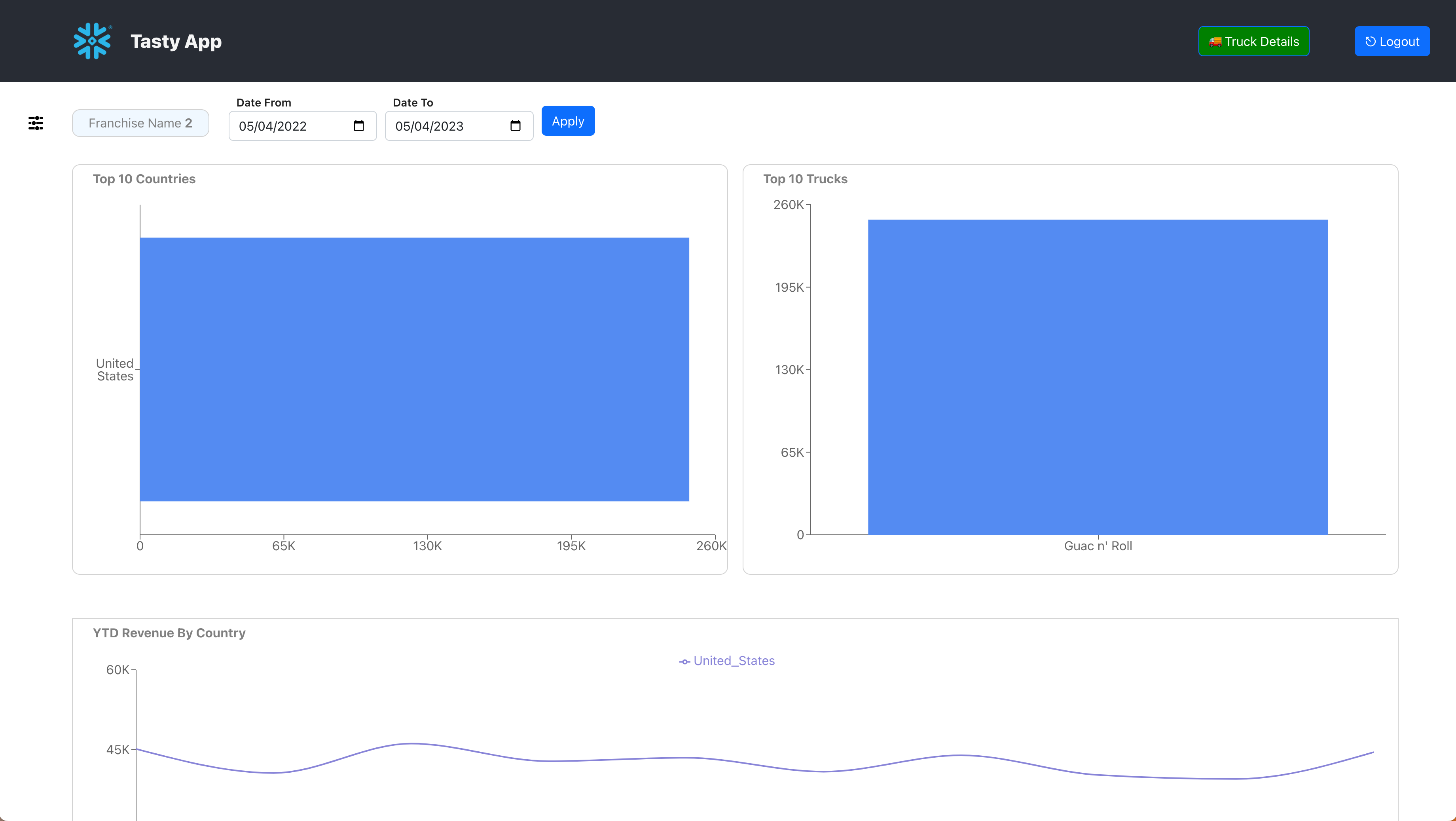Click the truck emoji on Truck Details
This screenshot has width=1456, height=821.
pos(1215,42)
